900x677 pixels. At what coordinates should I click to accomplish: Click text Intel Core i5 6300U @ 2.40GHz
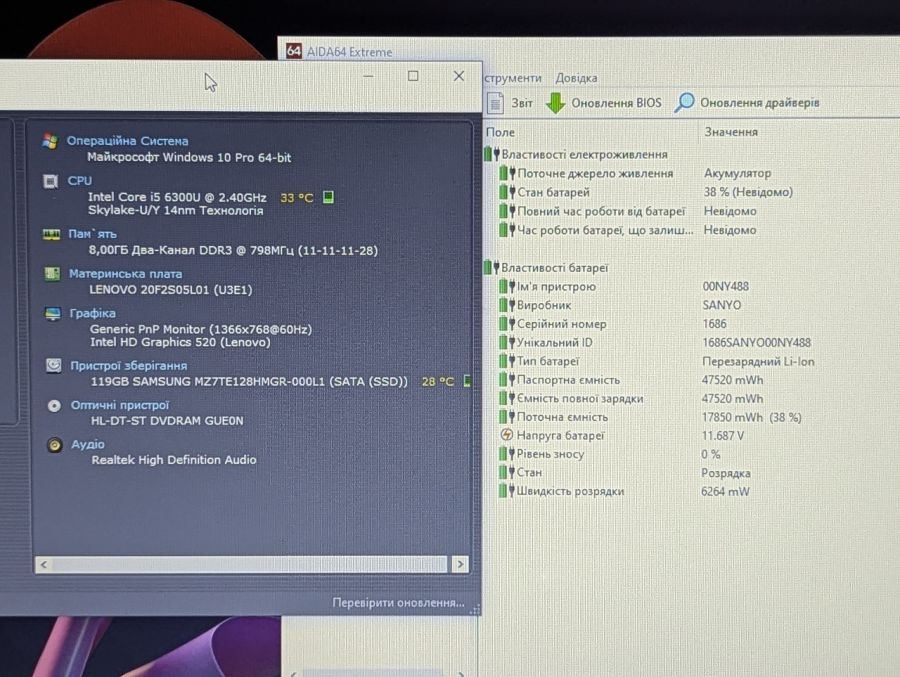click(x=177, y=198)
